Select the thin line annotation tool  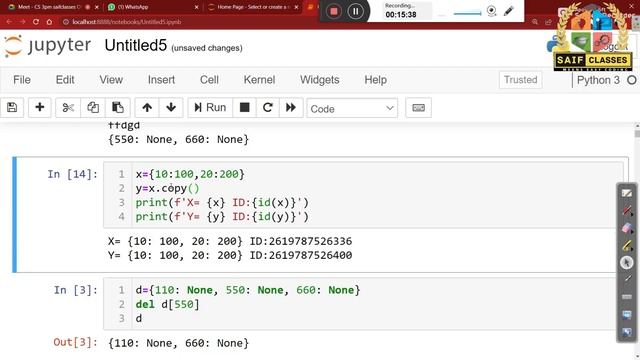point(627,280)
